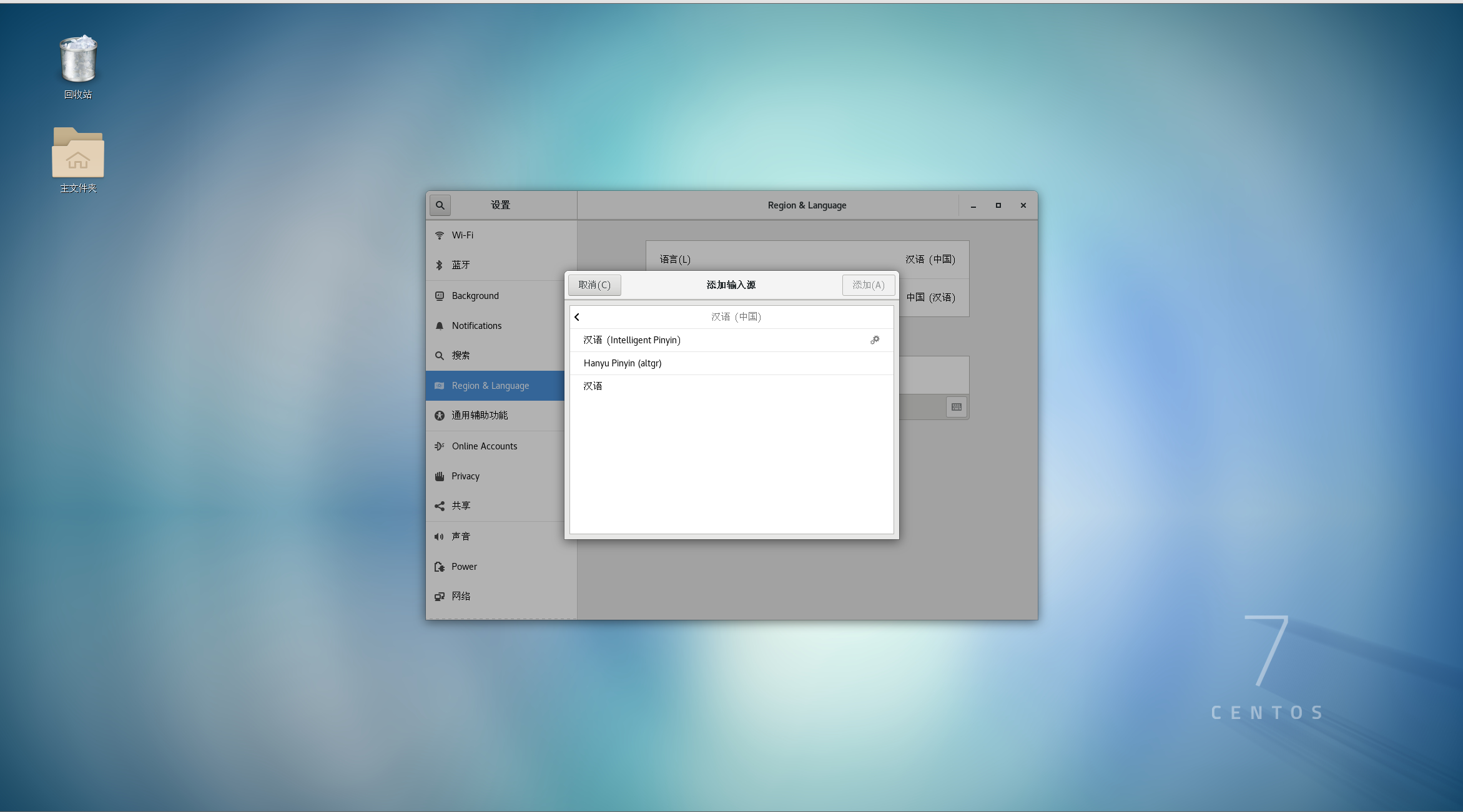Click the search magnifier icon in Settings header
Image resolution: width=1463 pixels, height=812 pixels.
tap(440, 205)
